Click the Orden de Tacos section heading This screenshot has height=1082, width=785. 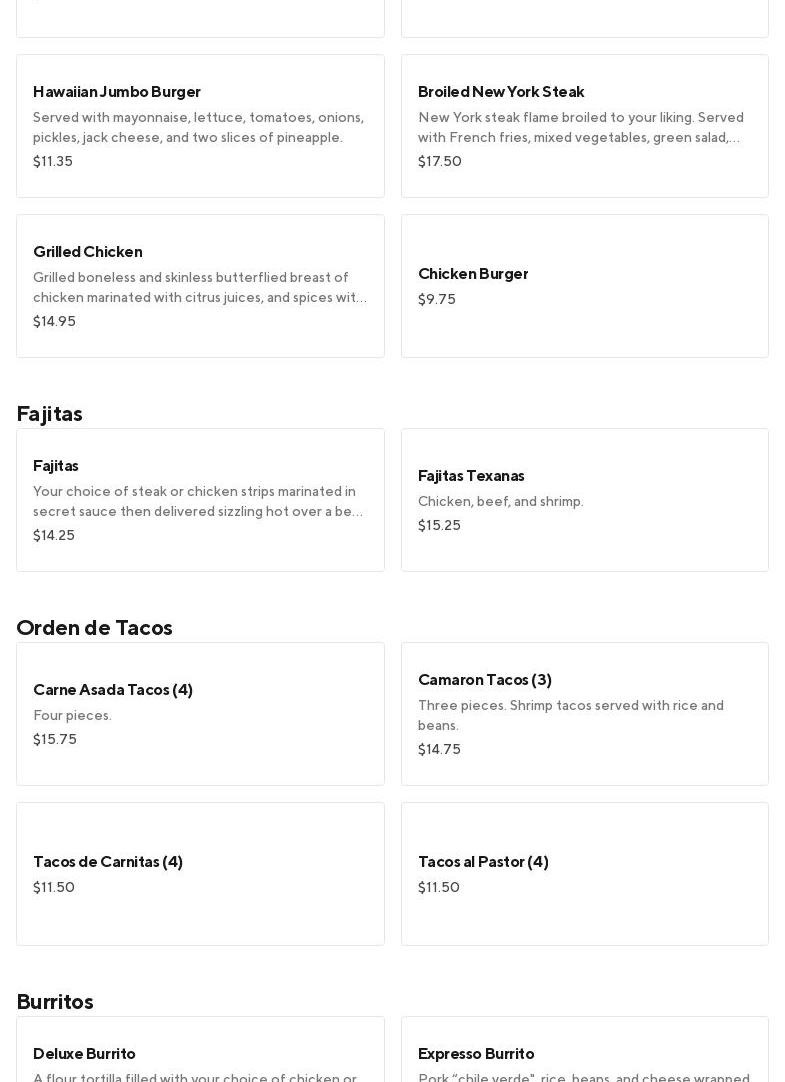(x=95, y=627)
